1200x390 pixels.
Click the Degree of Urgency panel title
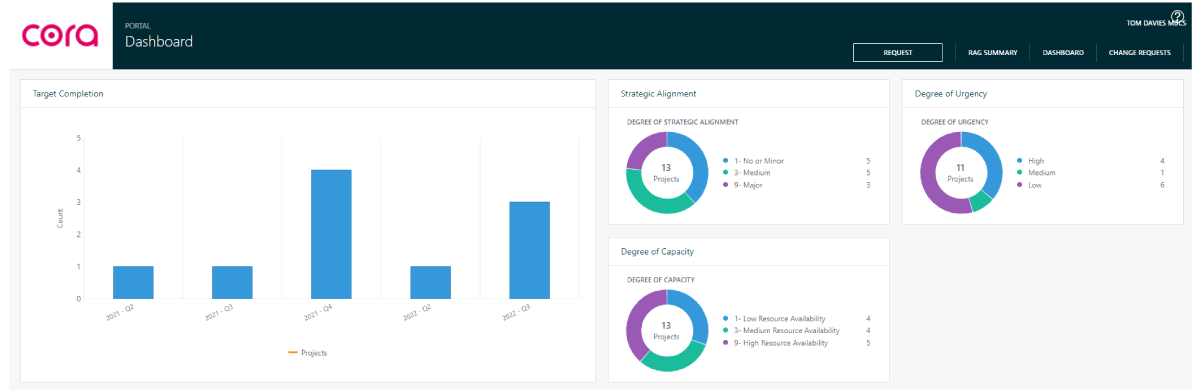(951, 94)
